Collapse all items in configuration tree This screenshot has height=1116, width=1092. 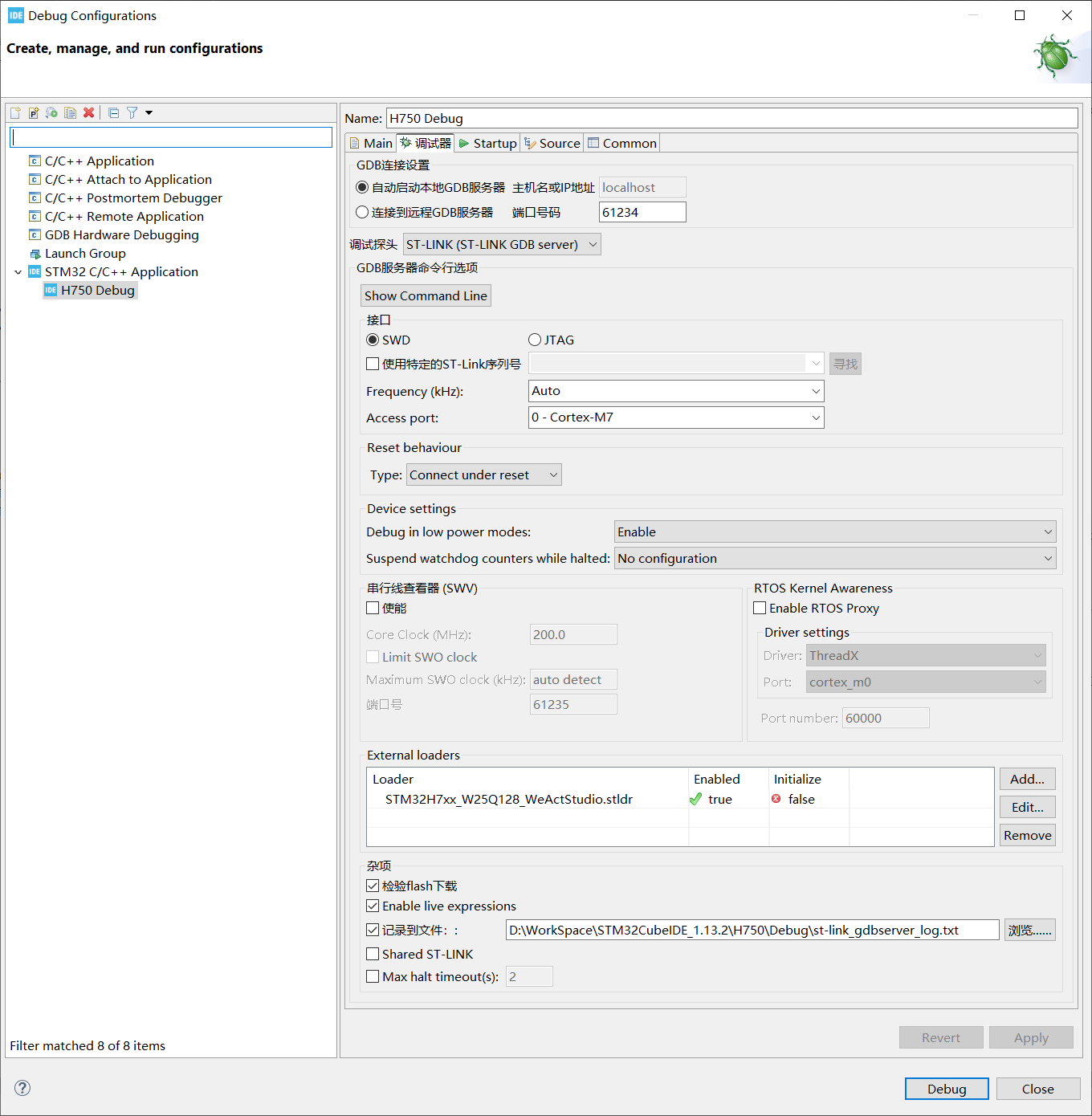(113, 112)
